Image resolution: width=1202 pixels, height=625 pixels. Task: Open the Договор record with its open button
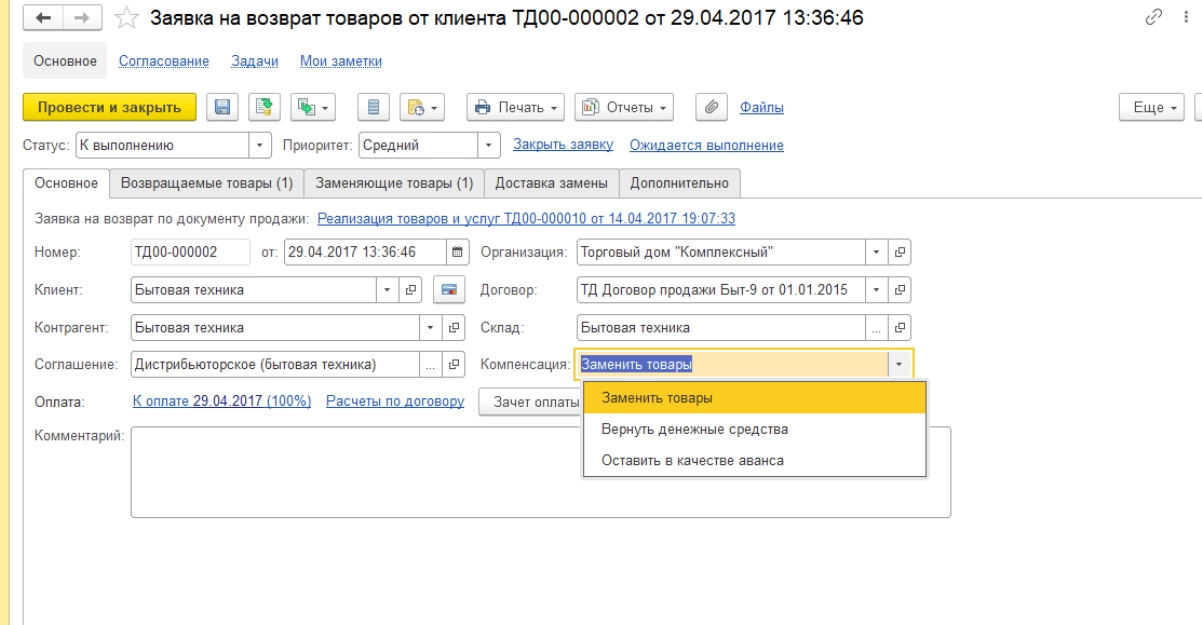click(x=900, y=290)
